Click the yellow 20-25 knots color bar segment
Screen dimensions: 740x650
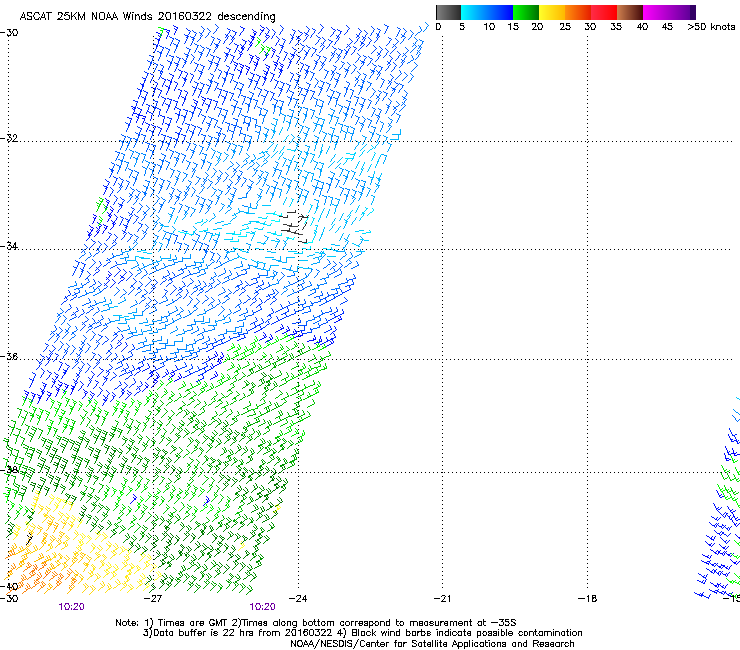(x=552, y=12)
